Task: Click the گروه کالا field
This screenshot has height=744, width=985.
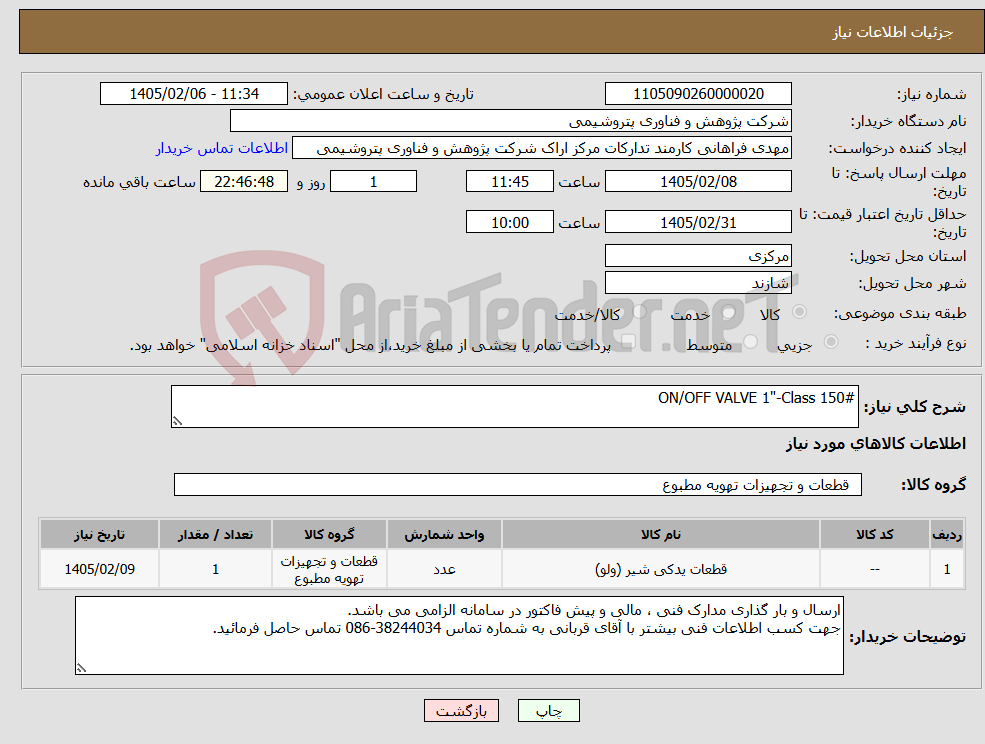Action: tap(518, 484)
